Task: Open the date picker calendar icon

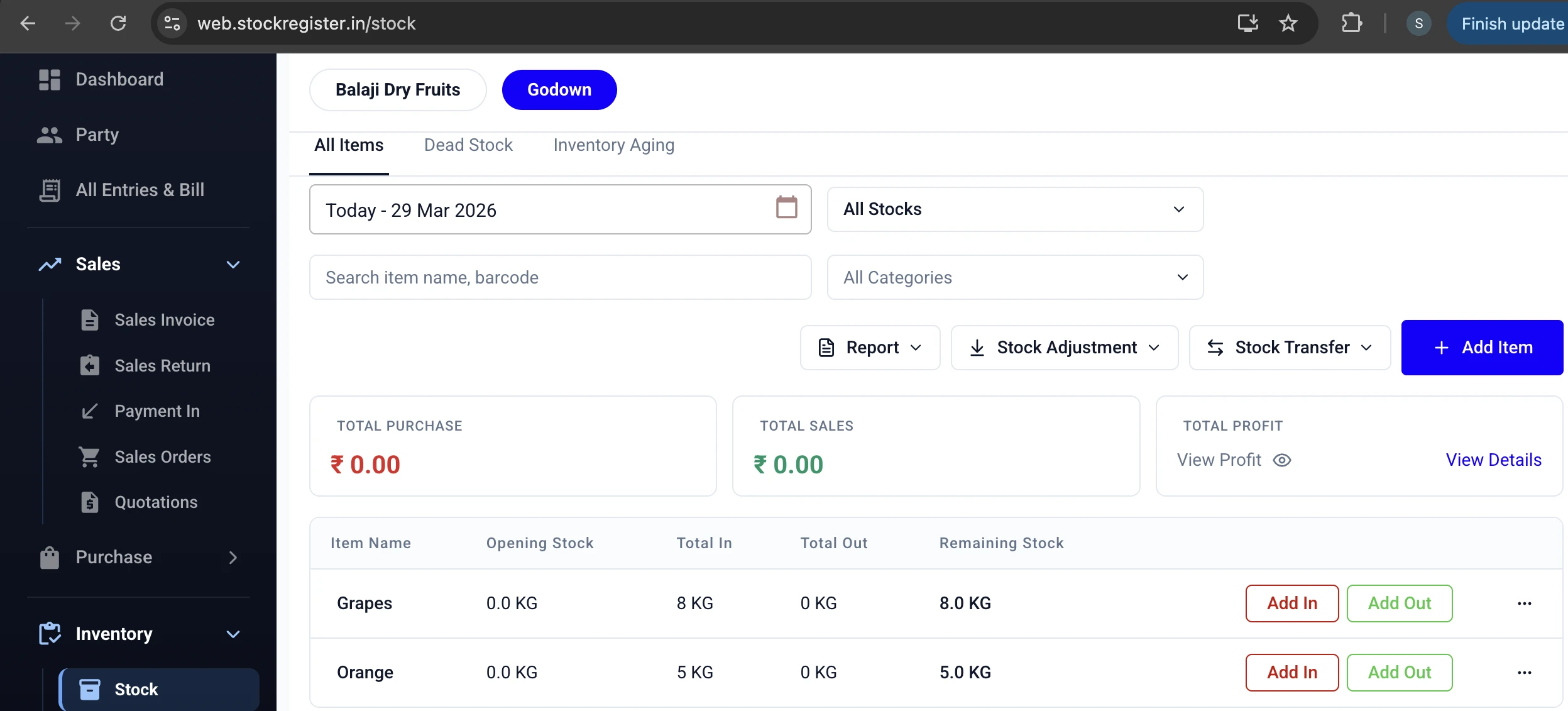Action: click(x=787, y=208)
